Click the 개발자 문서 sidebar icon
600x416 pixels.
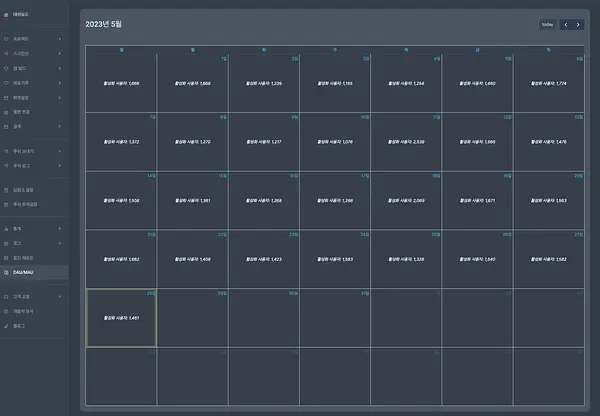click(x=6, y=312)
